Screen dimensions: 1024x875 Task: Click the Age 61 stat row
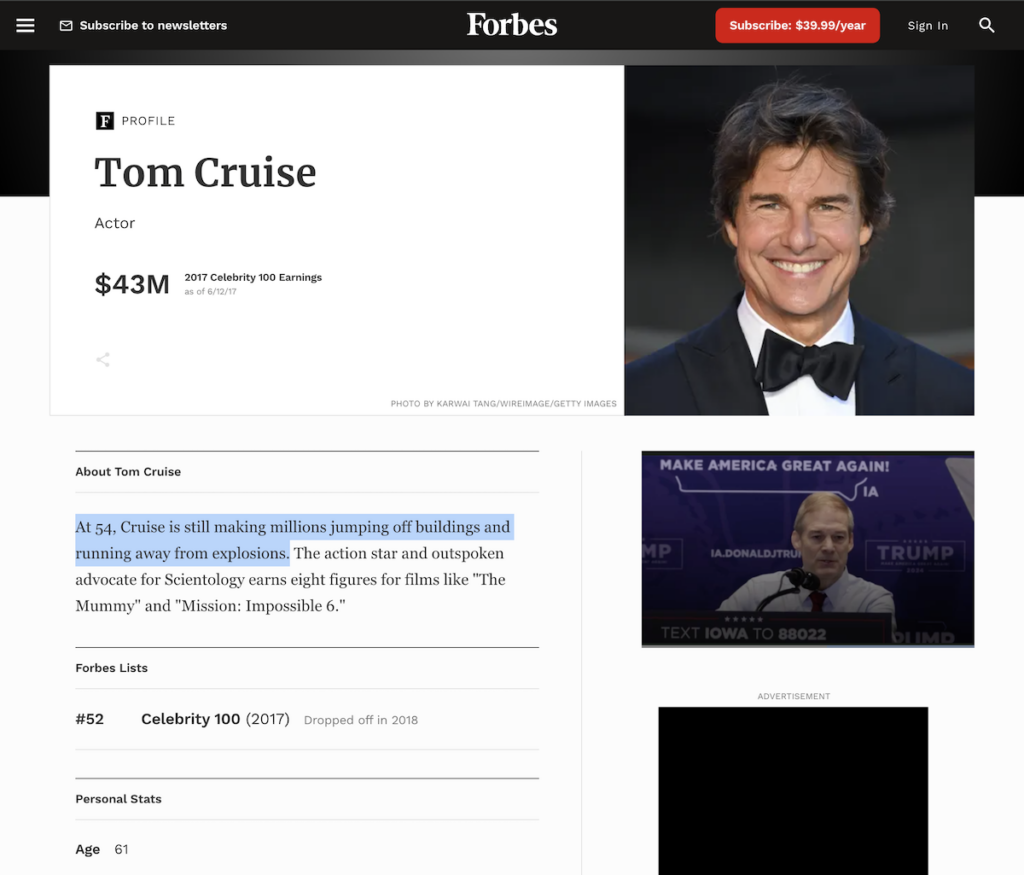(x=102, y=849)
